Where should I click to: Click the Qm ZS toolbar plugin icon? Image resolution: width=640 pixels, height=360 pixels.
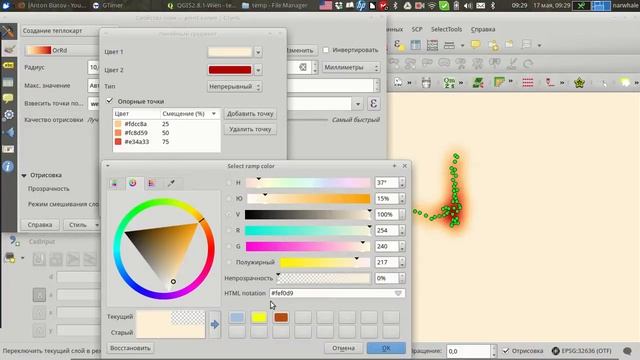pos(449,83)
